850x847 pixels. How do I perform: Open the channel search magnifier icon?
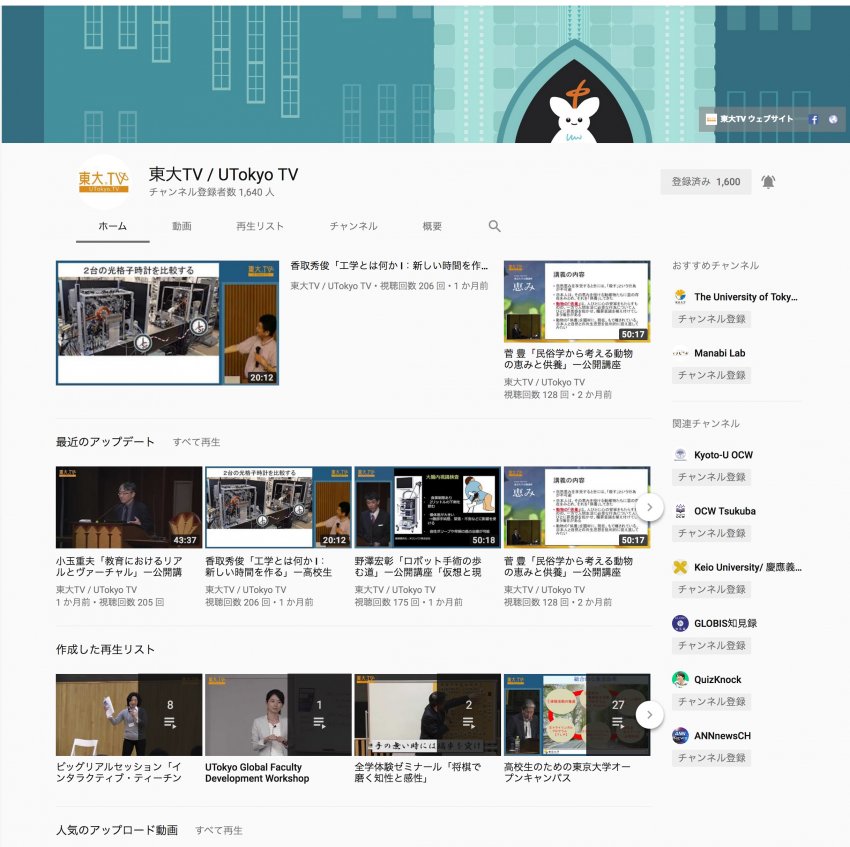pyautogui.click(x=494, y=226)
